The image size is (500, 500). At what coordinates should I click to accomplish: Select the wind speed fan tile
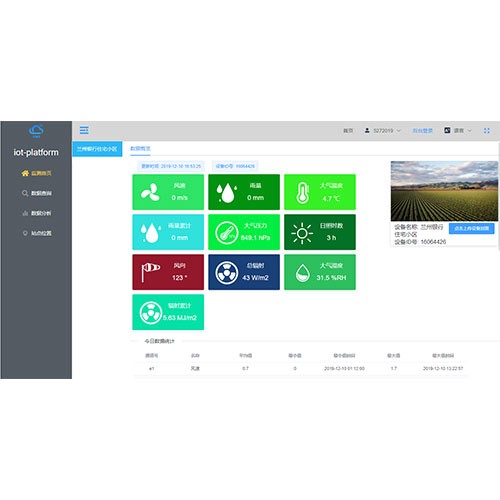(x=168, y=192)
